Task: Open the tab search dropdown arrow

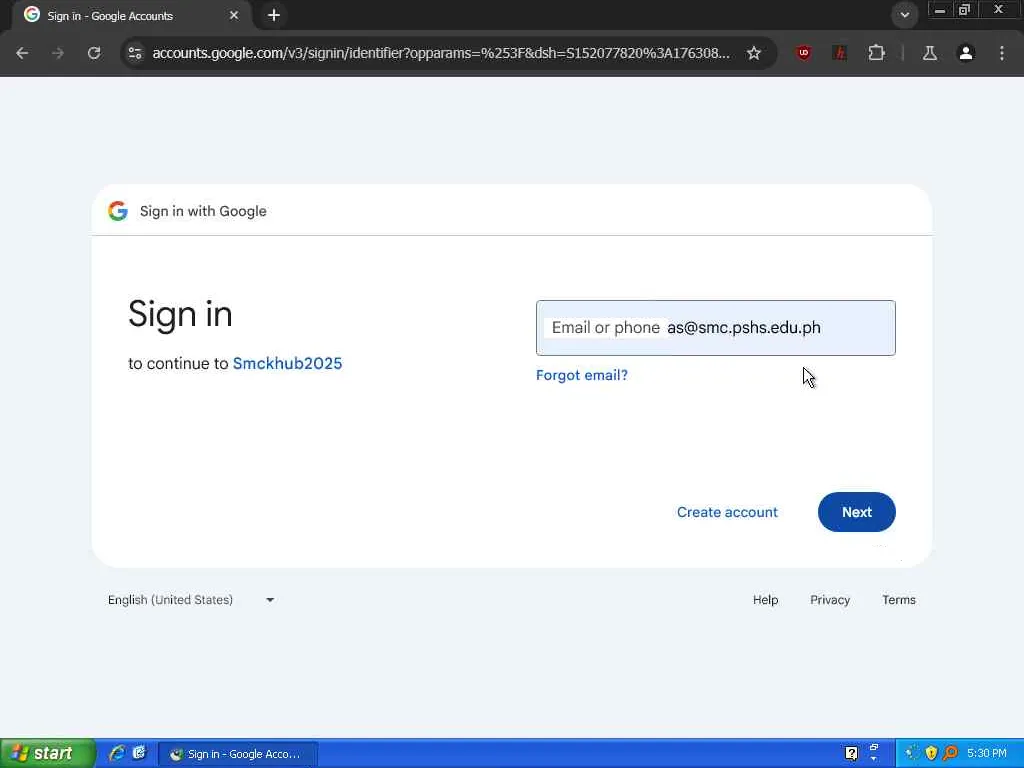Action: click(x=904, y=14)
